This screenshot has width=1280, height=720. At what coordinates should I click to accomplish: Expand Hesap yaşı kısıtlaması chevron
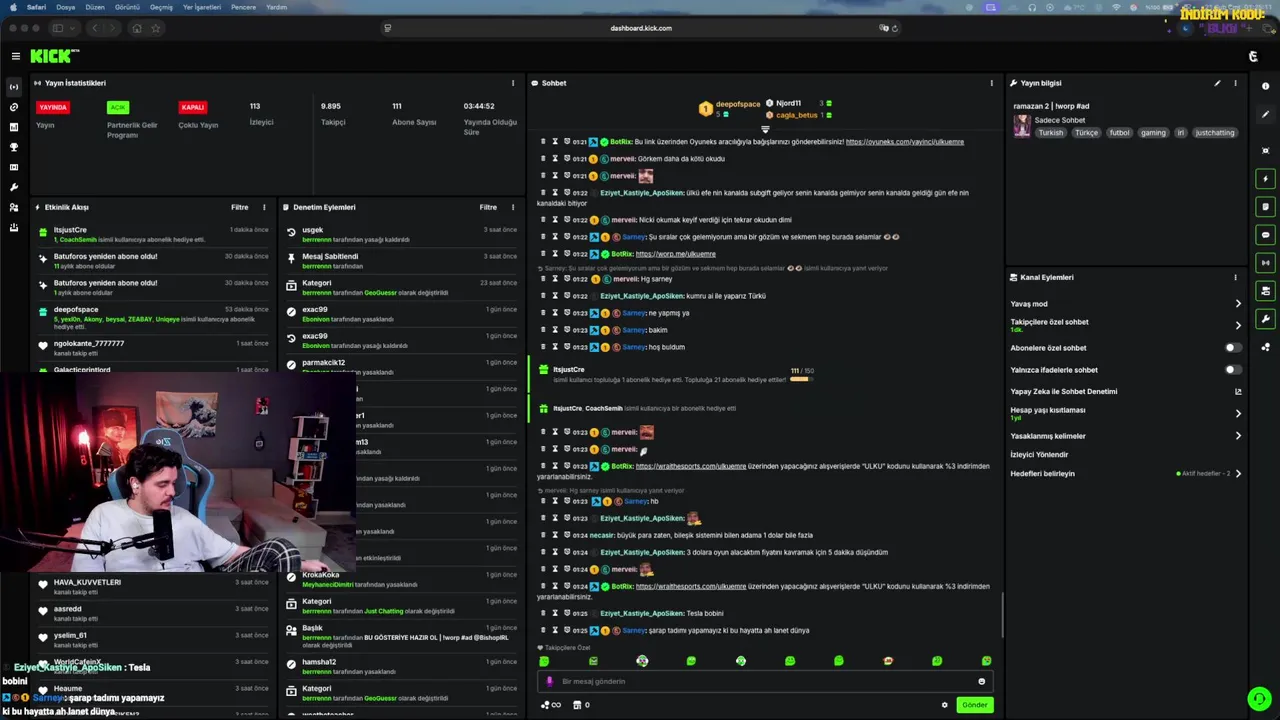[1238, 413]
